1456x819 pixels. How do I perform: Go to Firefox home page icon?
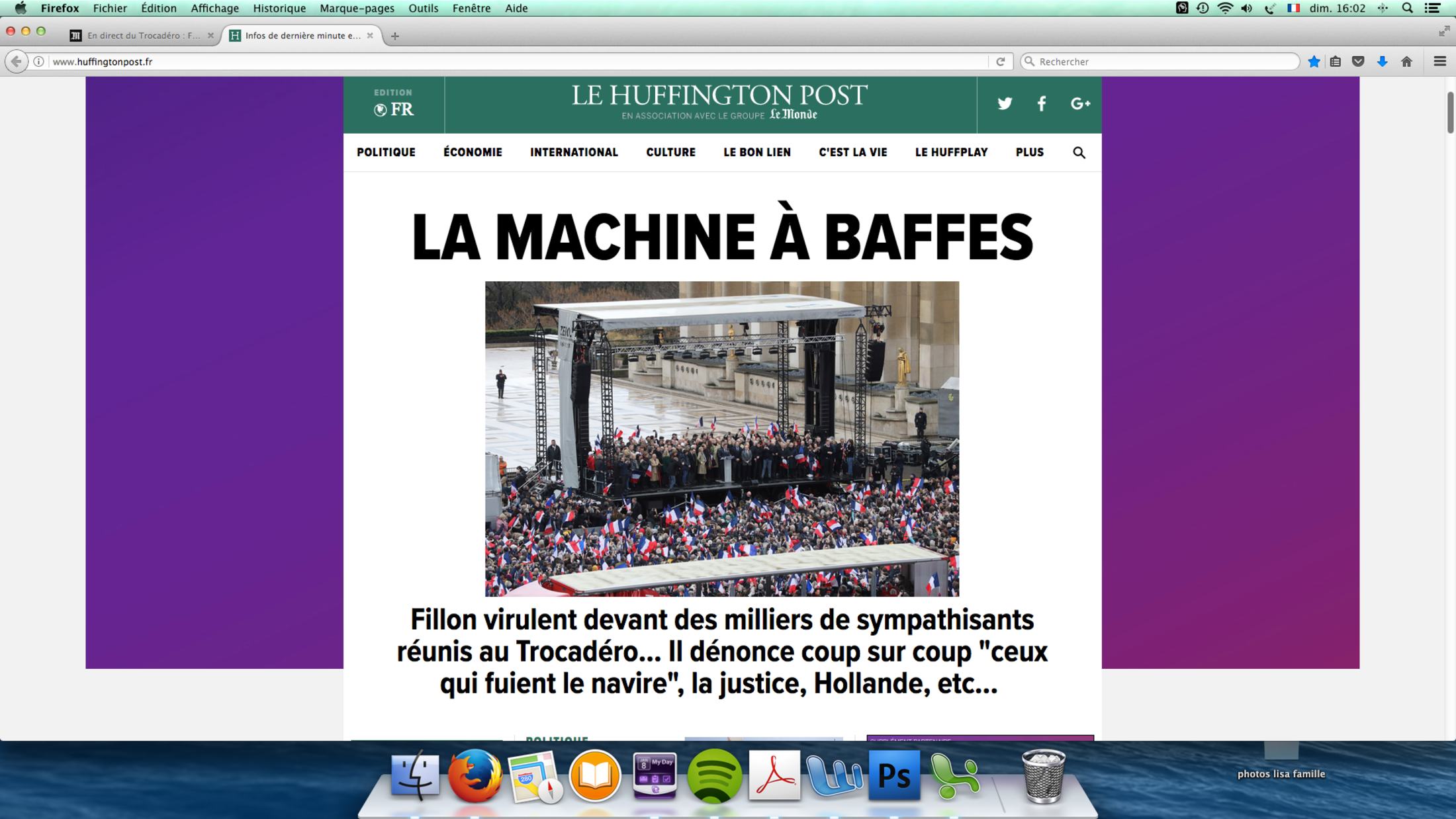pyautogui.click(x=1406, y=62)
